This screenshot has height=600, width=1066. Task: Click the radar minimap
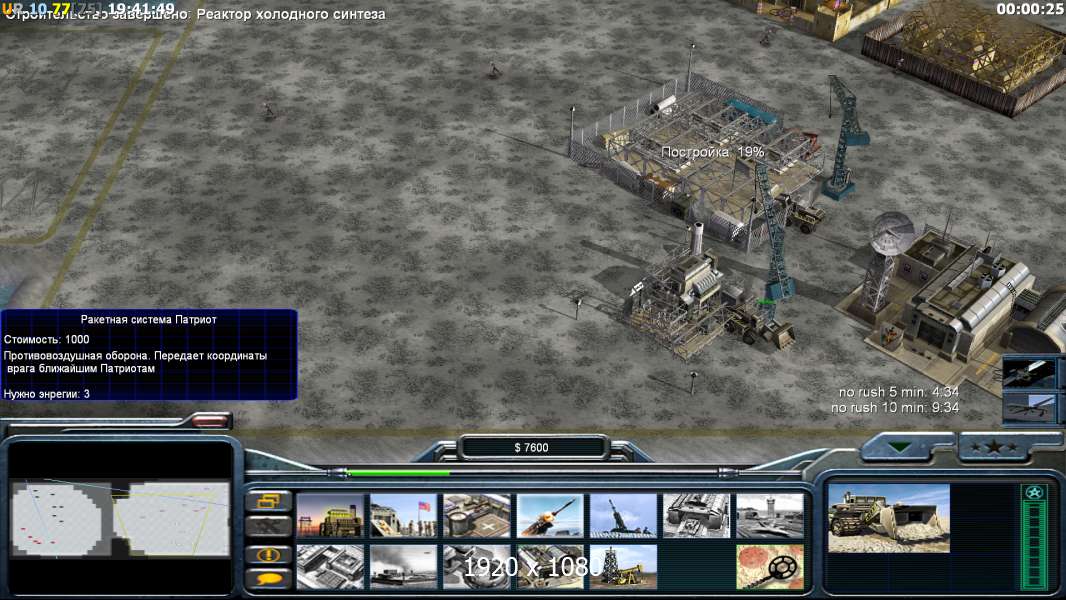[x=120, y=518]
